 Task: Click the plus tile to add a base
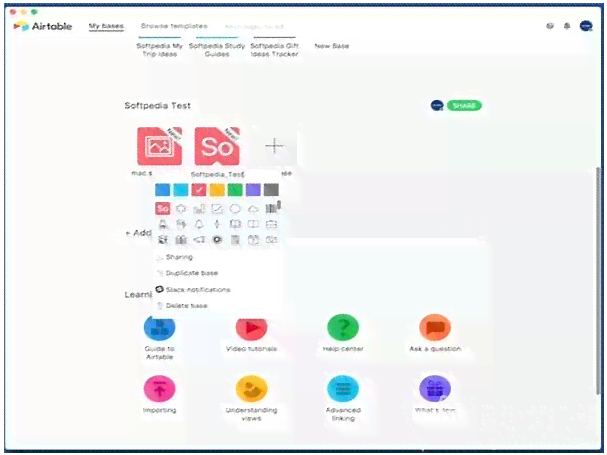[274, 146]
